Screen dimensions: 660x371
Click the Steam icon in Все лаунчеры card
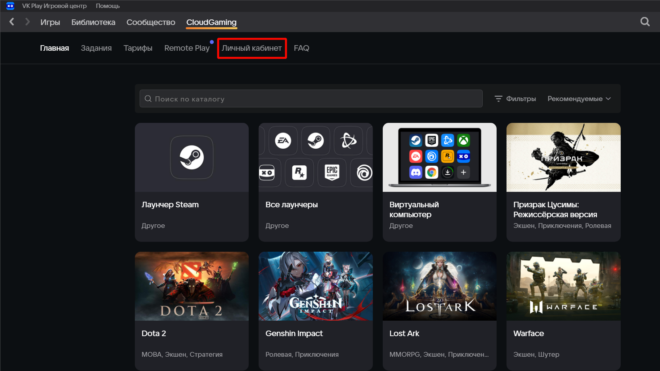[315, 141]
